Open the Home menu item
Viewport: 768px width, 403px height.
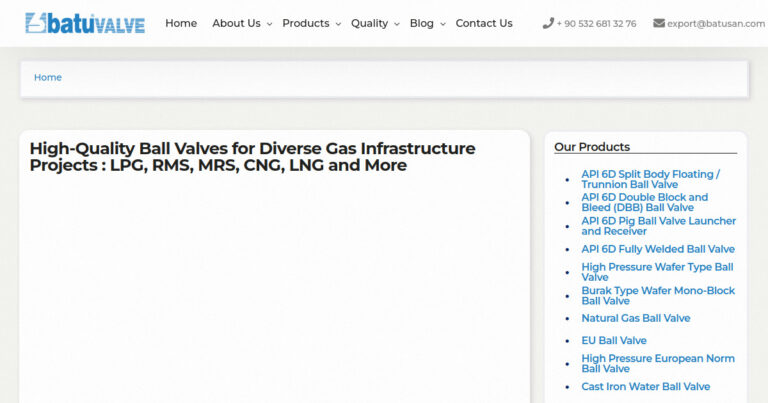pos(181,23)
